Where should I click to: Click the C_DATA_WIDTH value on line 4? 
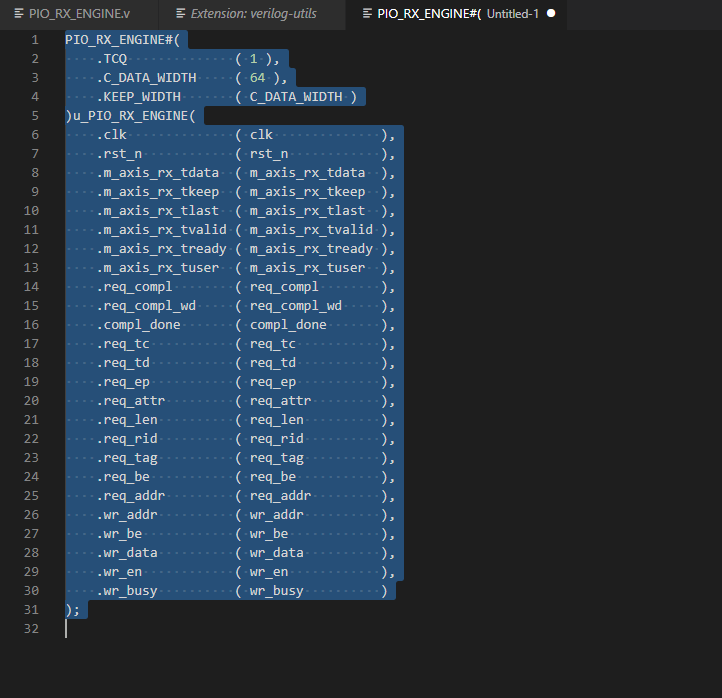[x=296, y=97]
